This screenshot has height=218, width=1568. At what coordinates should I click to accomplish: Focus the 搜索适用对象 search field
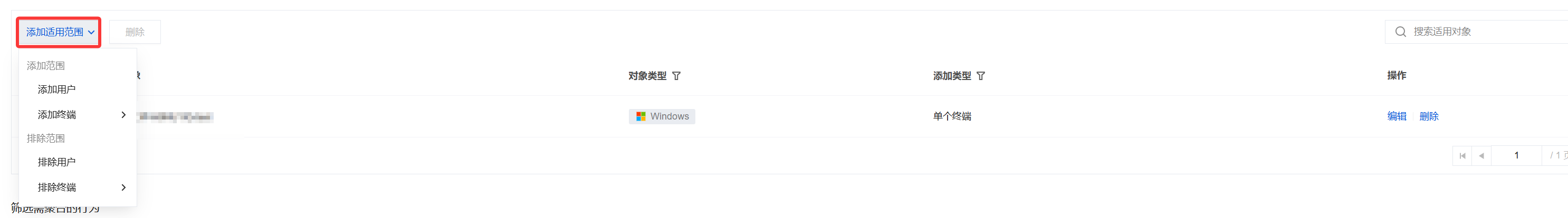pyautogui.click(x=1485, y=32)
